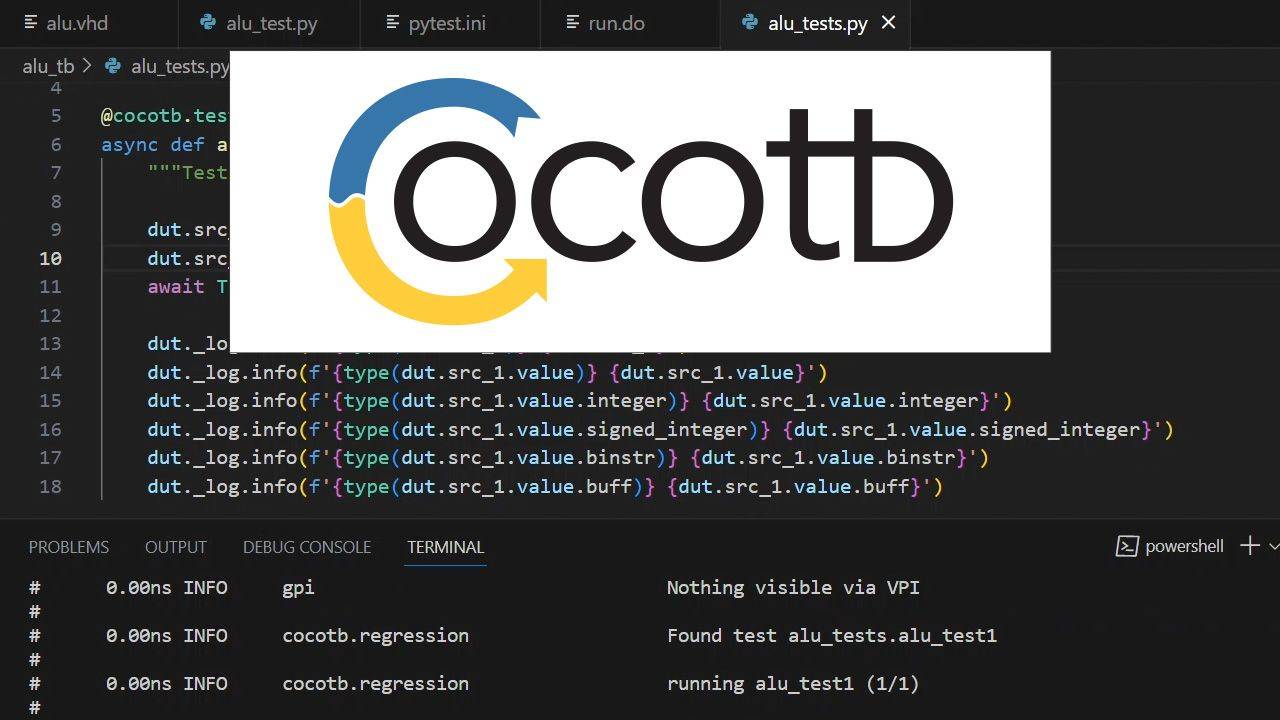
Task: Select the TERMINAL panel tab
Action: pos(446,547)
